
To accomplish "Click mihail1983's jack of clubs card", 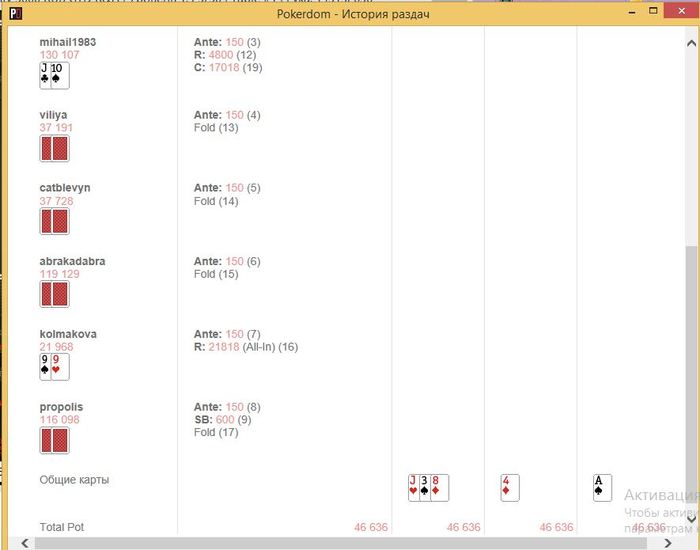I will [x=45, y=75].
